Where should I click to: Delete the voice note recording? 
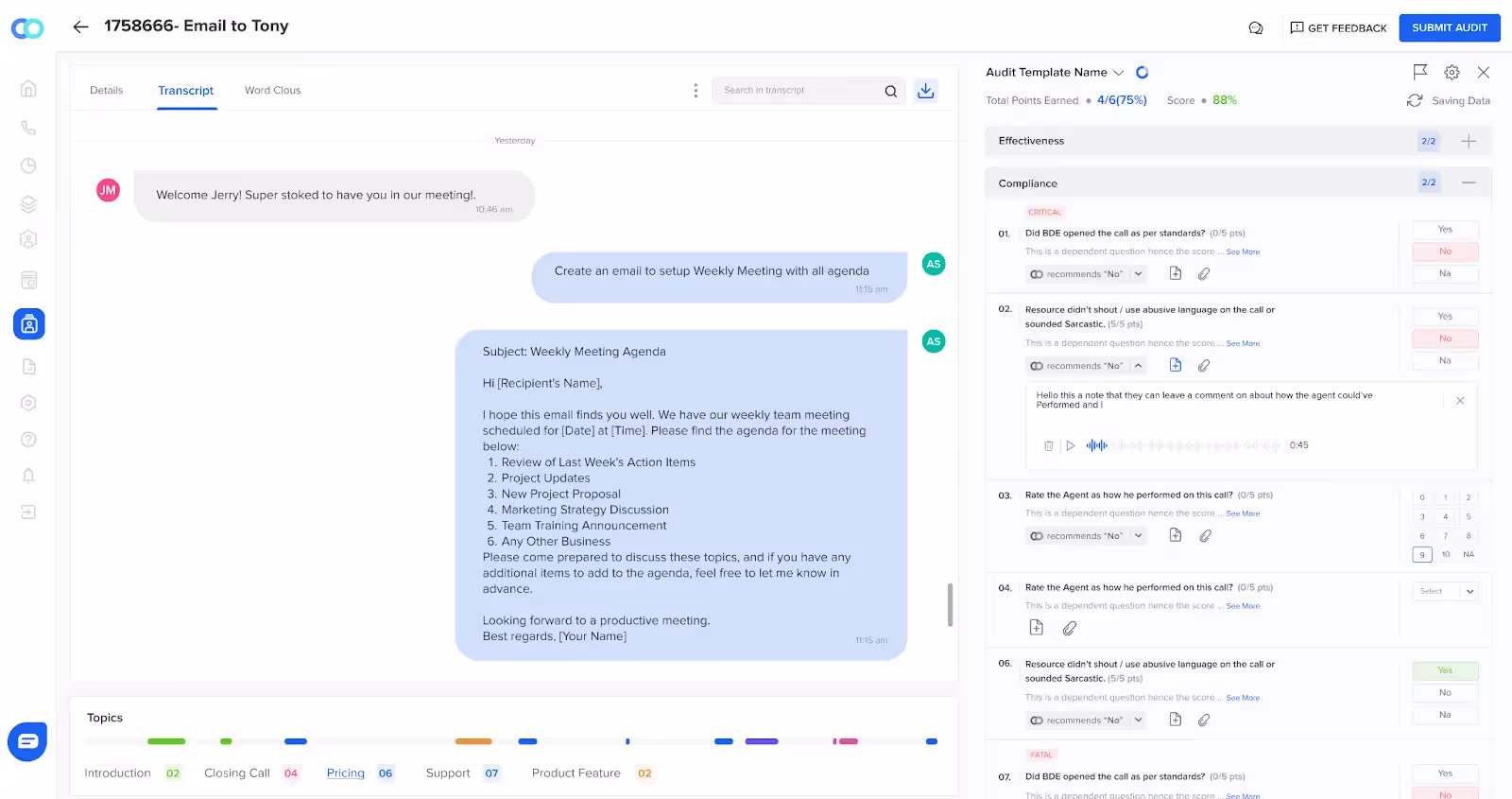point(1048,445)
